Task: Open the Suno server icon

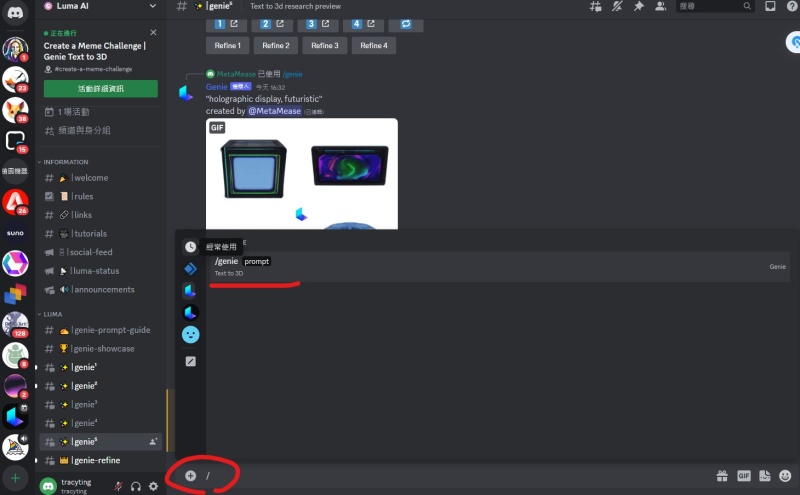Action: [x=15, y=233]
